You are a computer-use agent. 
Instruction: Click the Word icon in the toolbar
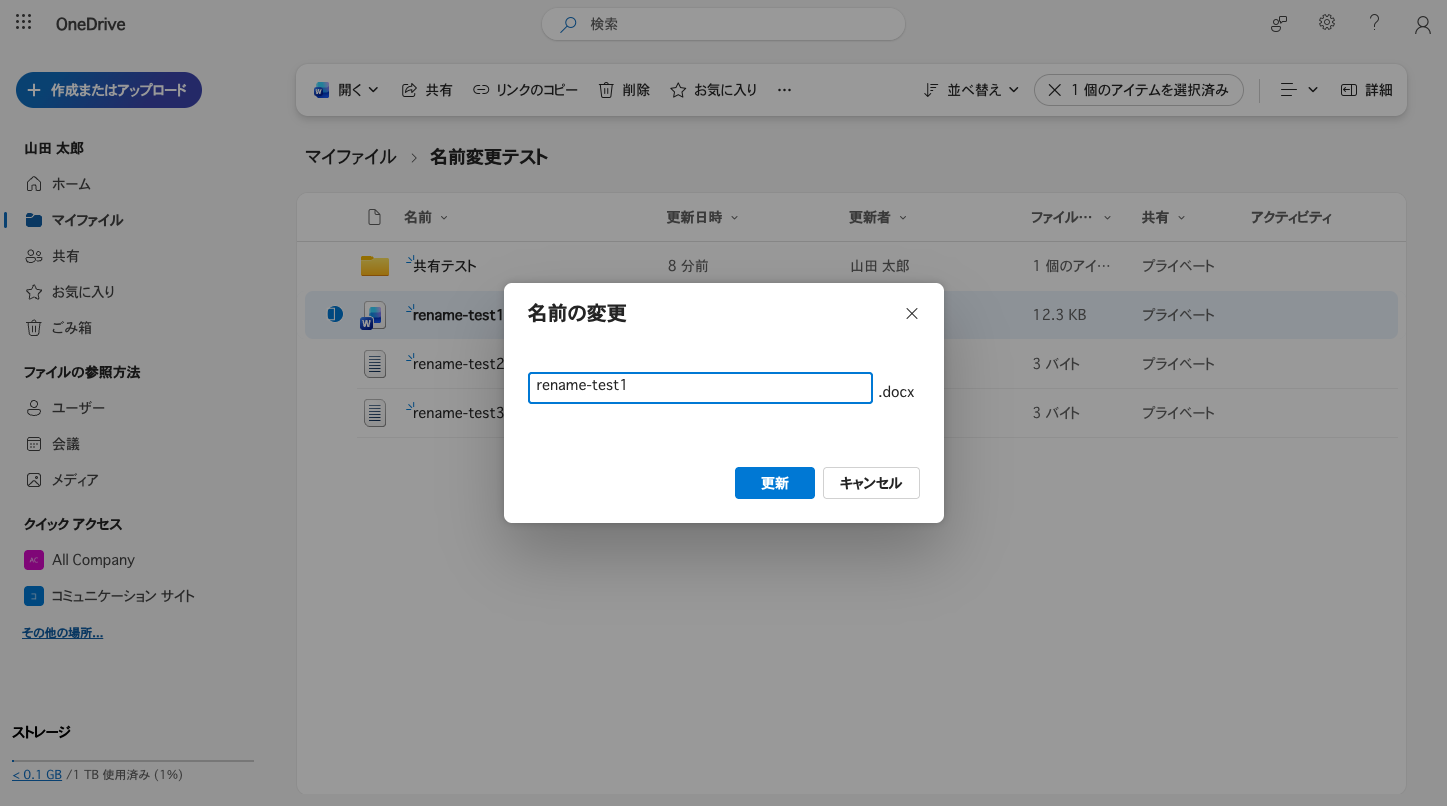pyautogui.click(x=321, y=90)
